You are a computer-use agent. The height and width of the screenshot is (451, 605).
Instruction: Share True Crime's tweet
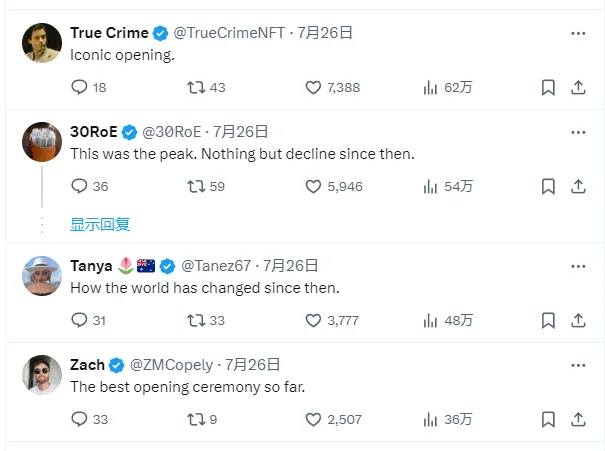(578, 88)
